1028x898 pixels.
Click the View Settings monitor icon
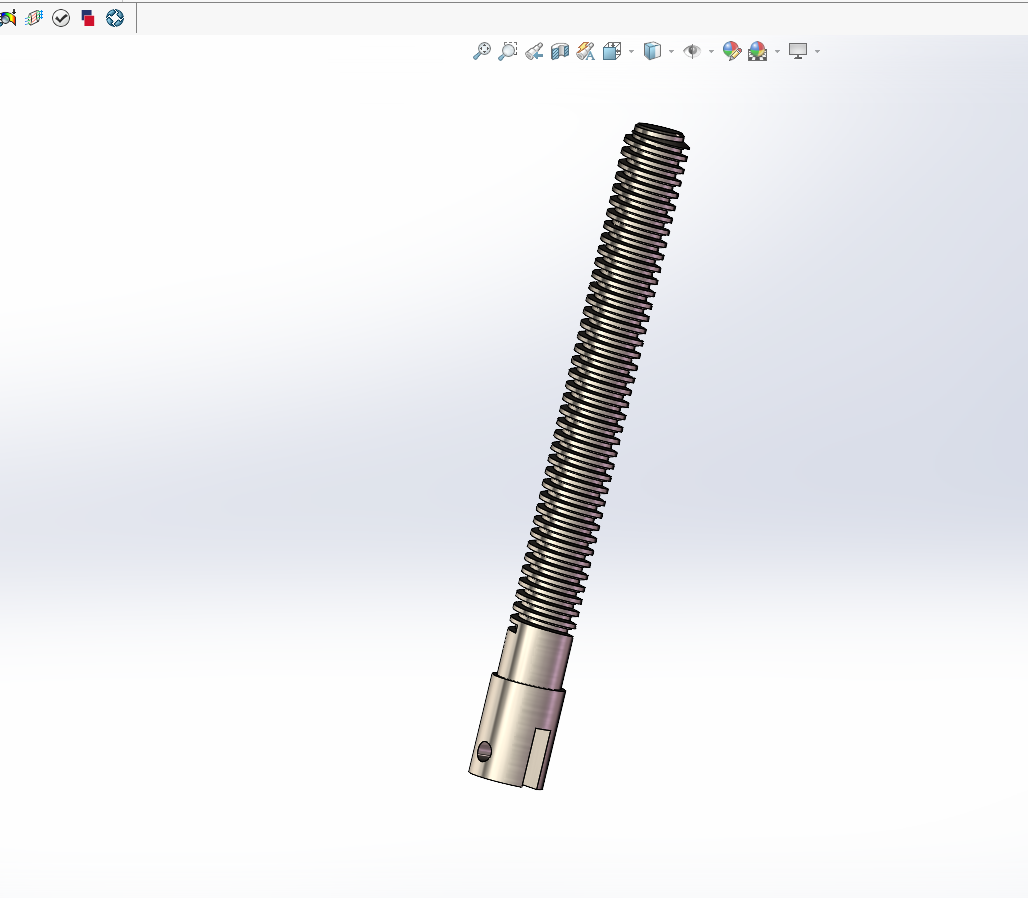tap(798, 51)
